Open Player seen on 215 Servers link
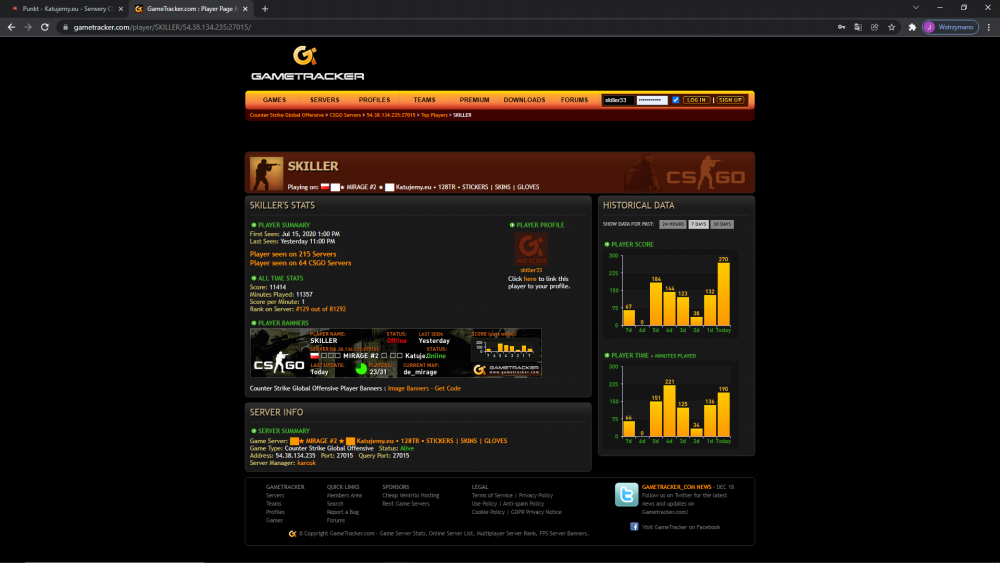This screenshot has width=1000, height=563. coord(293,254)
